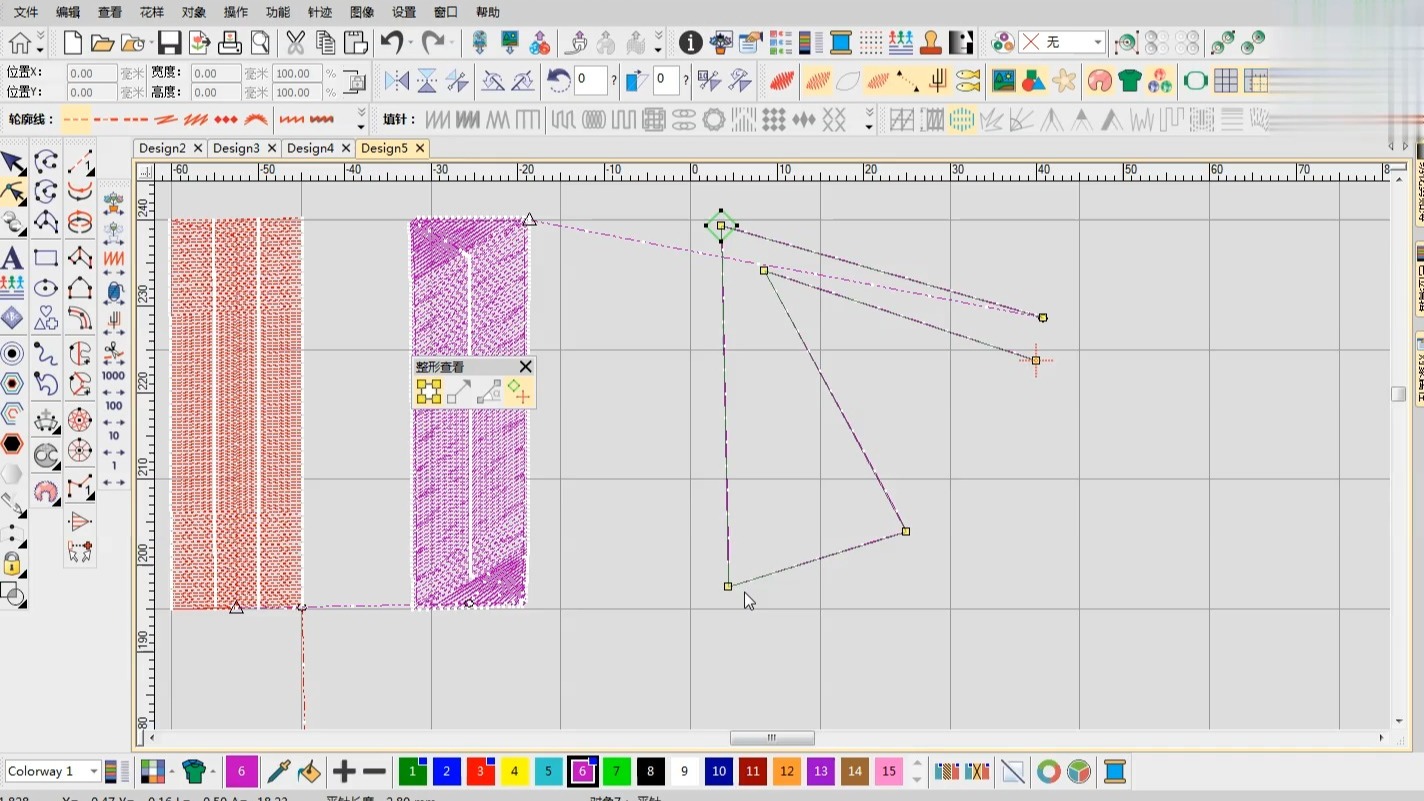
Task: Toggle the show stitches red leaf icon
Action: 782,81
